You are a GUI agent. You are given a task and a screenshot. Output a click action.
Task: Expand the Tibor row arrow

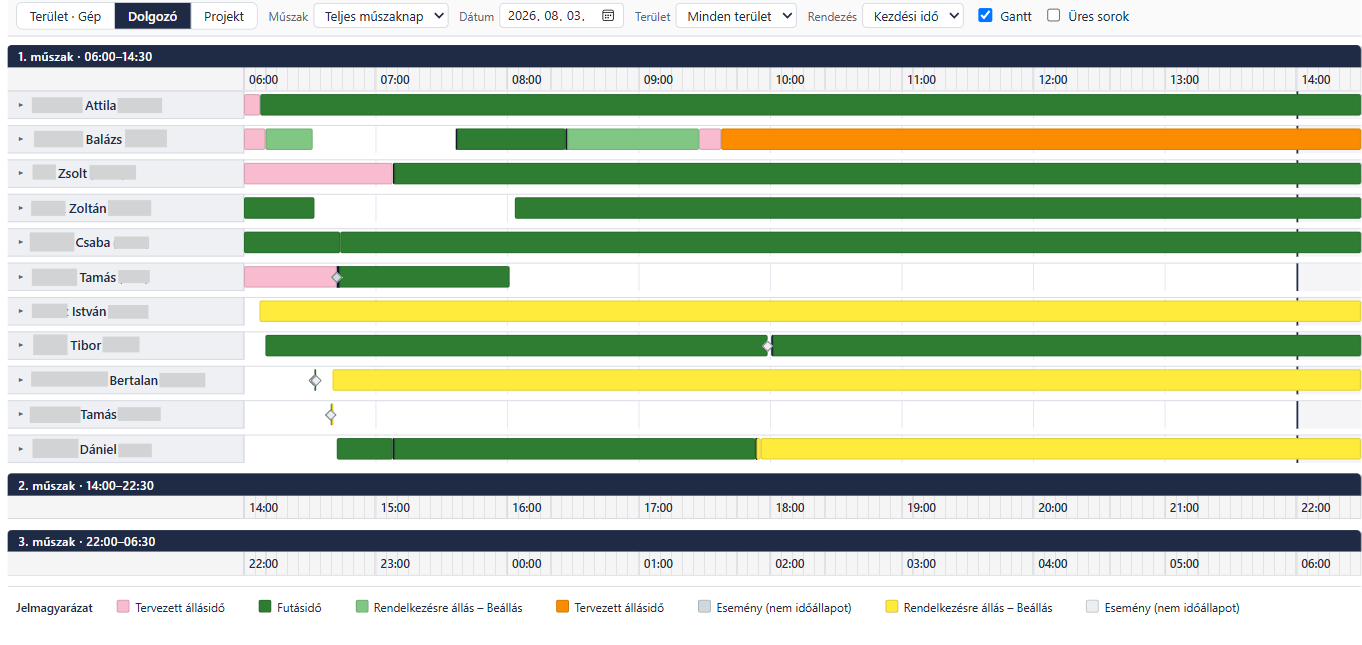click(20, 346)
